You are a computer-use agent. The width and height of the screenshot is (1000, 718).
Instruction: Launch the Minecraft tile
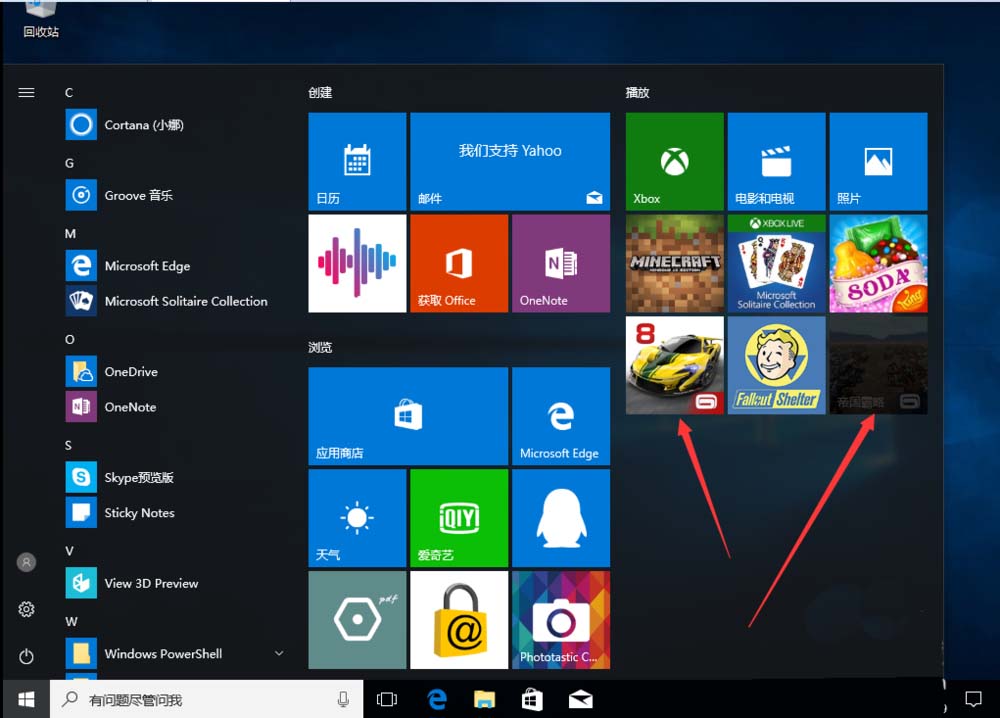click(x=674, y=263)
